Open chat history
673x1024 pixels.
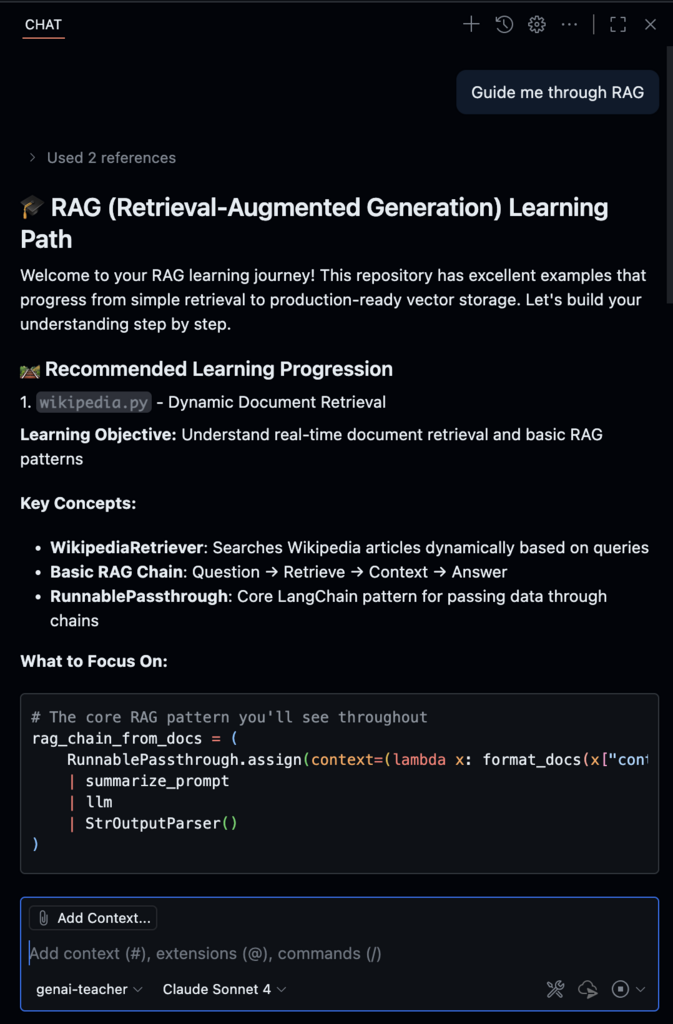click(504, 25)
